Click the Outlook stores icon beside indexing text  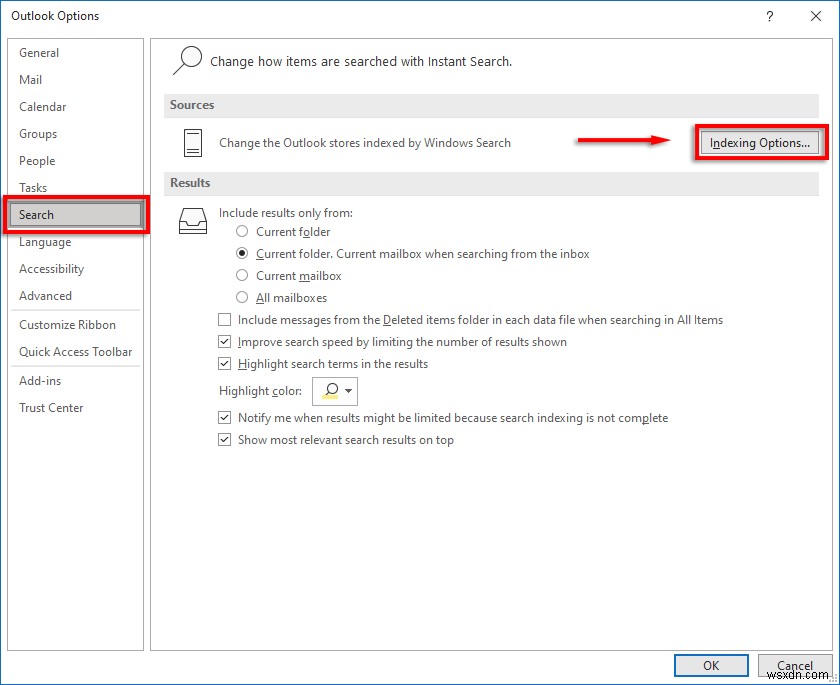point(193,142)
